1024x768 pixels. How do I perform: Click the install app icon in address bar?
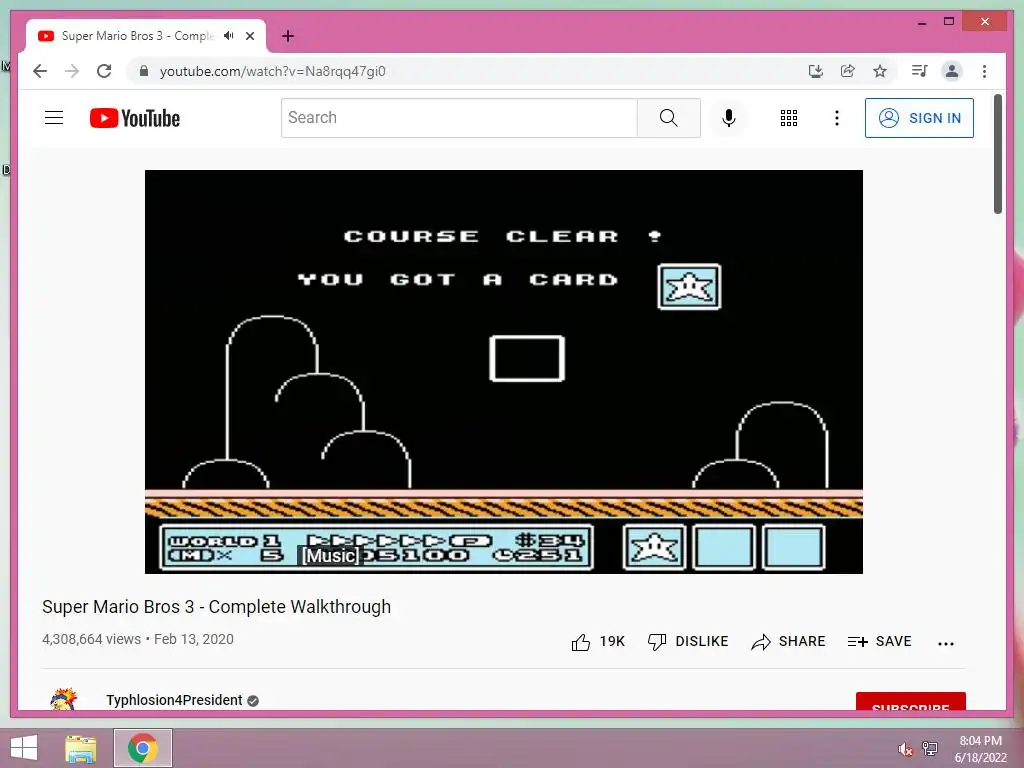pyautogui.click(x=816, y=71)
